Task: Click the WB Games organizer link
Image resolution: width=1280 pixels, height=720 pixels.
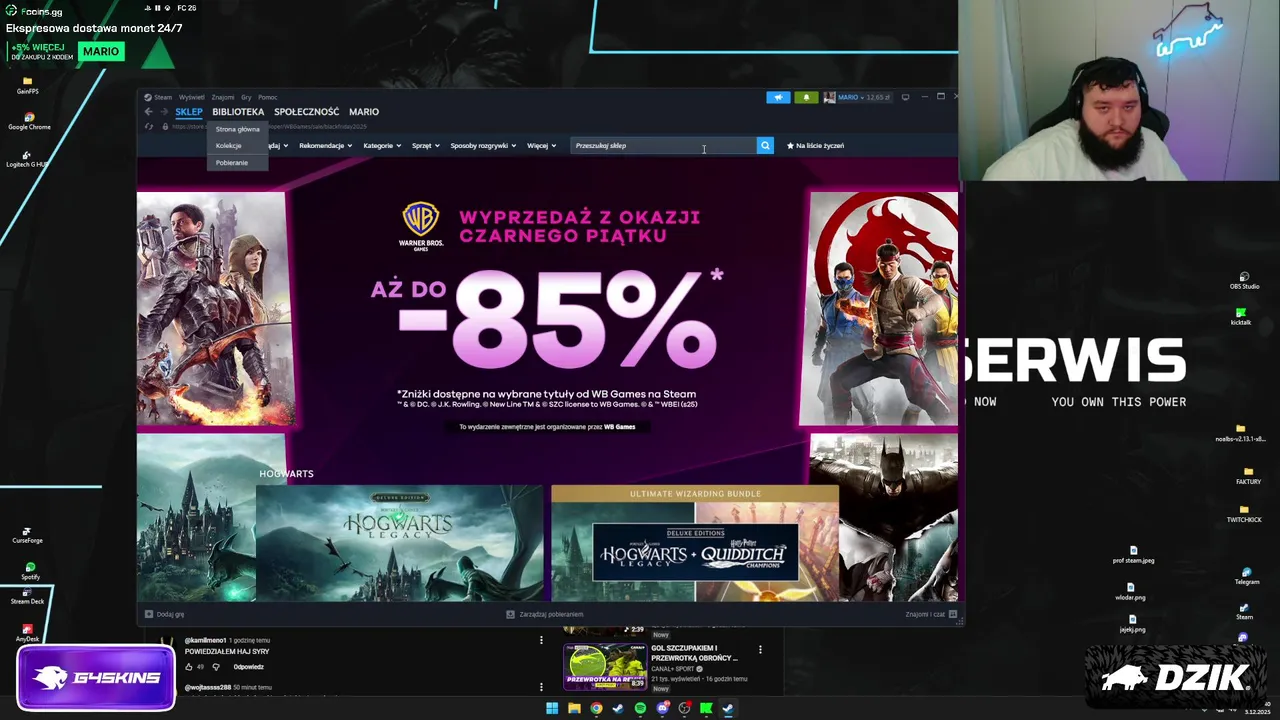Action: pos(620,427)
